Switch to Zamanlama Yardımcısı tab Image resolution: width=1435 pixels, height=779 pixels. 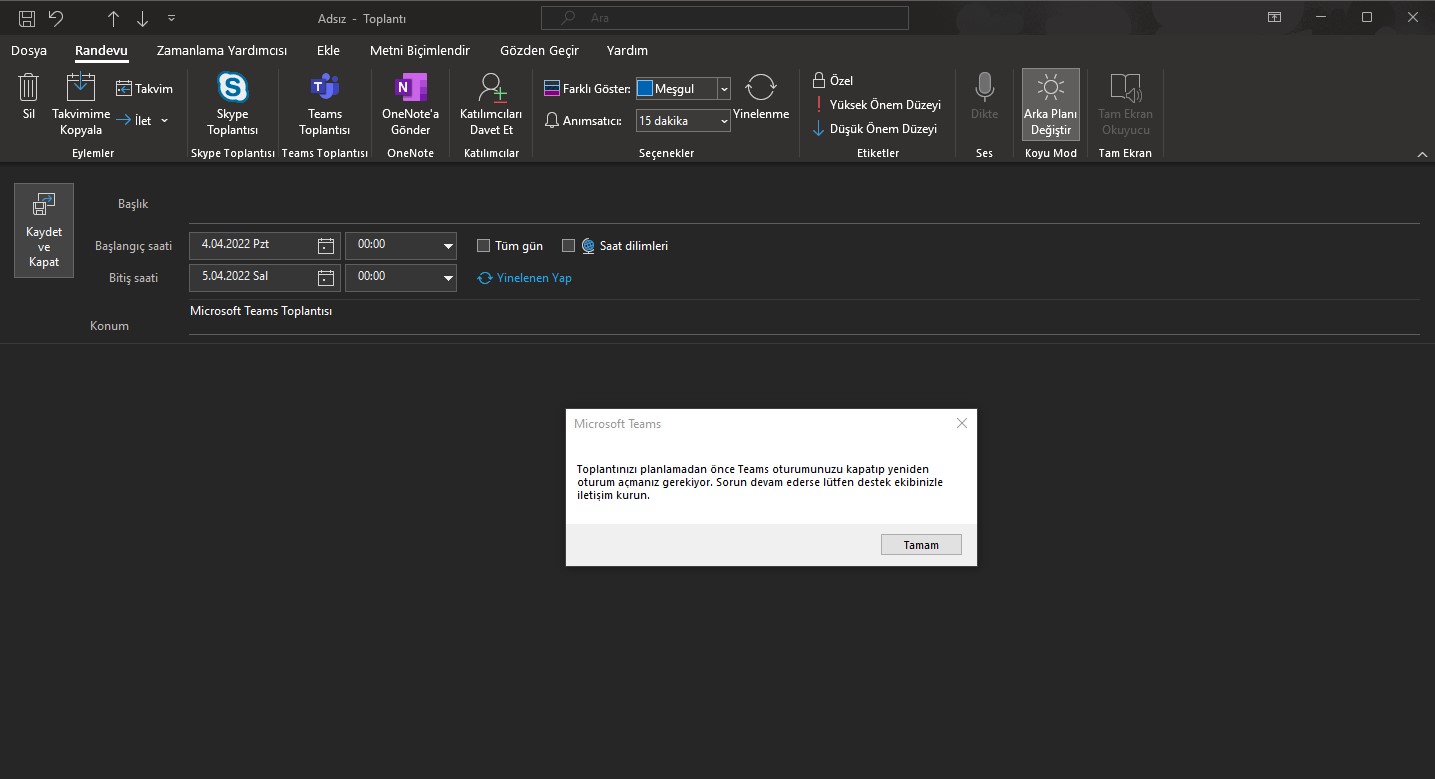point(222,50)
